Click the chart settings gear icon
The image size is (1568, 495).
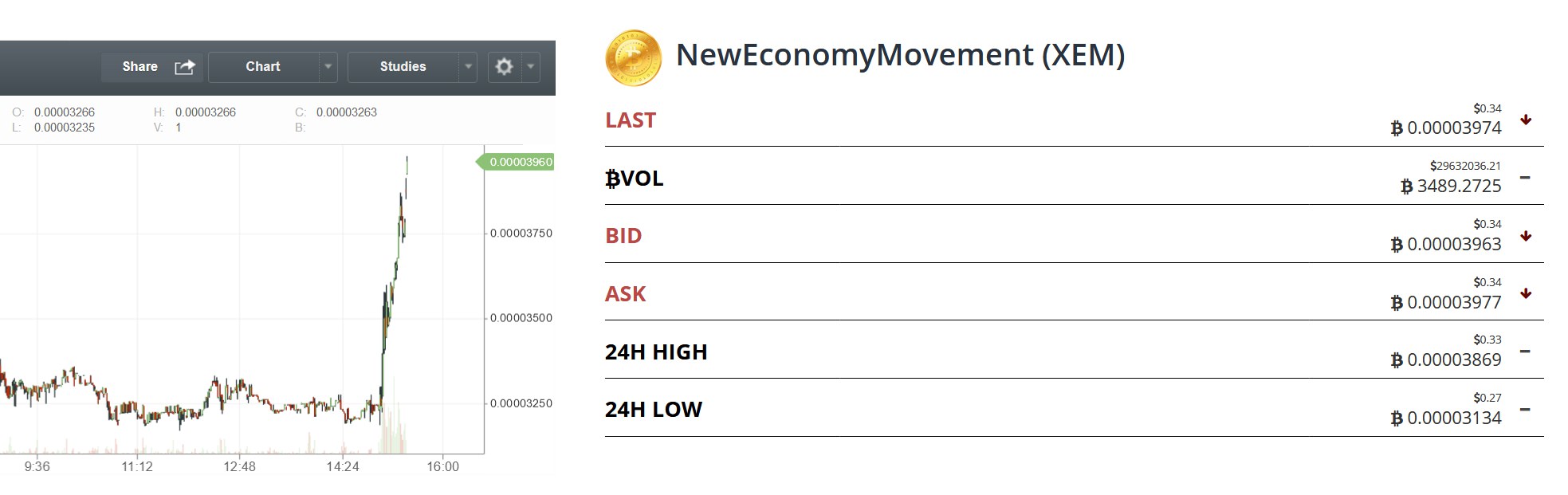(x=504, y=67)
